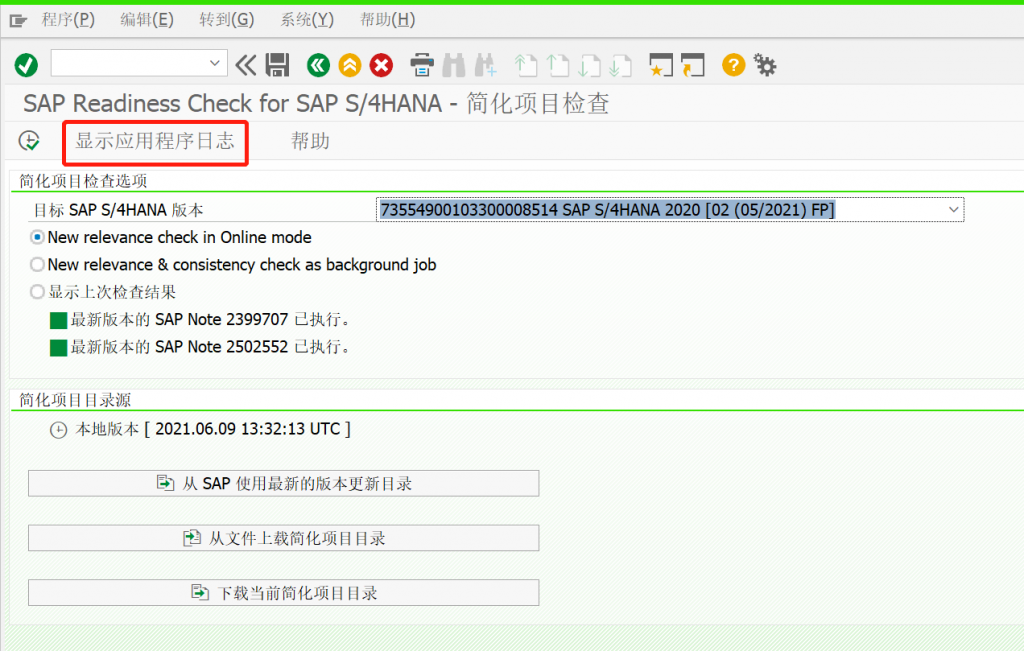Select New relevance & consistency check background job
The height and width of the screenshot is (651, 1024).
pyautogui.click(x=37, y=264)
